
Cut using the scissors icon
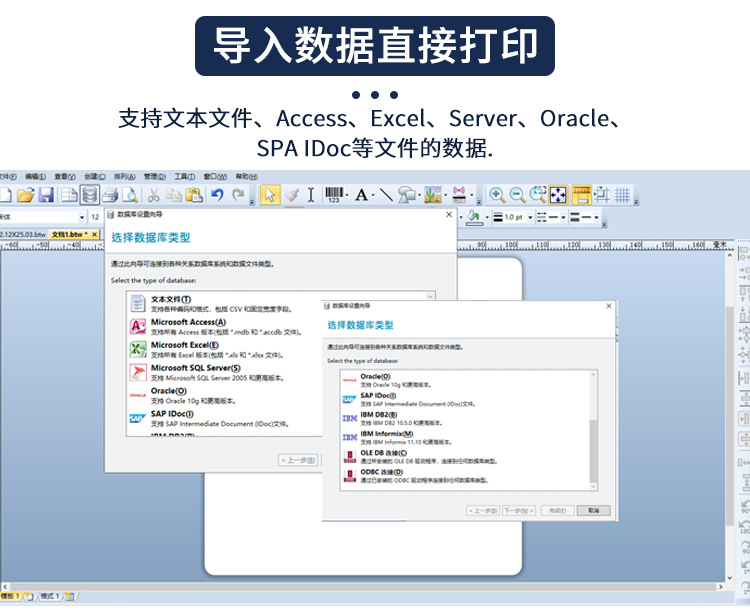[154, 195]
